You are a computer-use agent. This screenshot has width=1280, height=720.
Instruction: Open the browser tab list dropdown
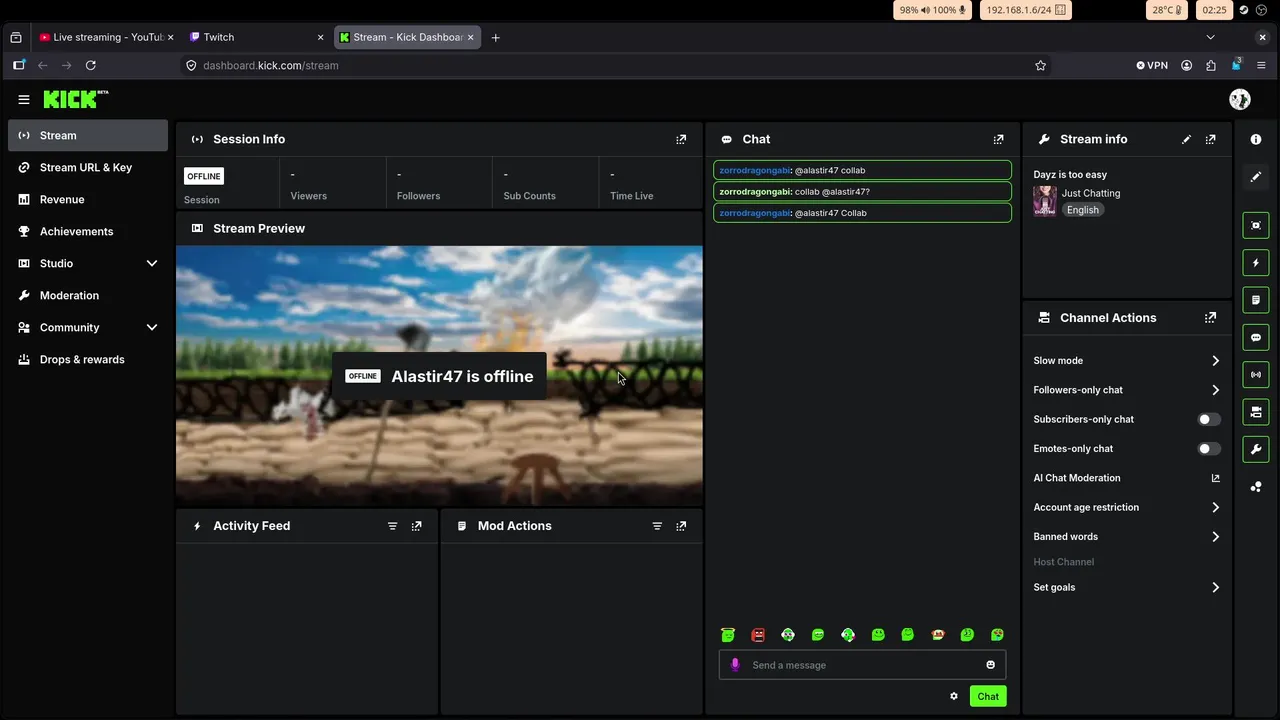click(x=1210, y=37)
